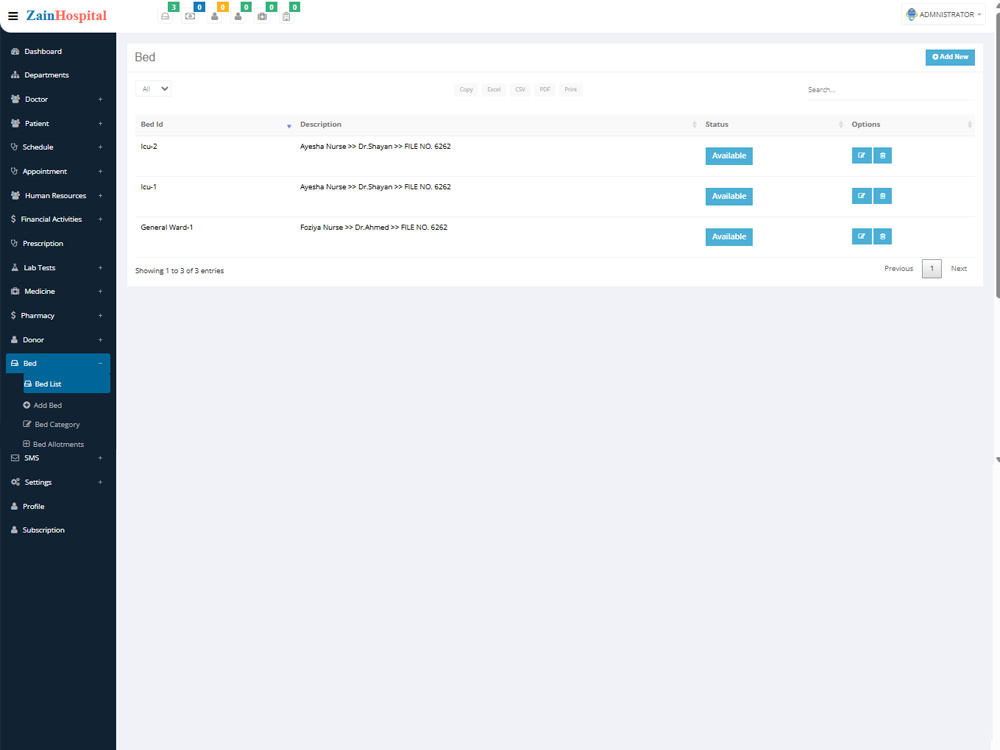Edit the Icu-2 bed entry
Screen dimensions: 1000x750
(x=862, y=156)
